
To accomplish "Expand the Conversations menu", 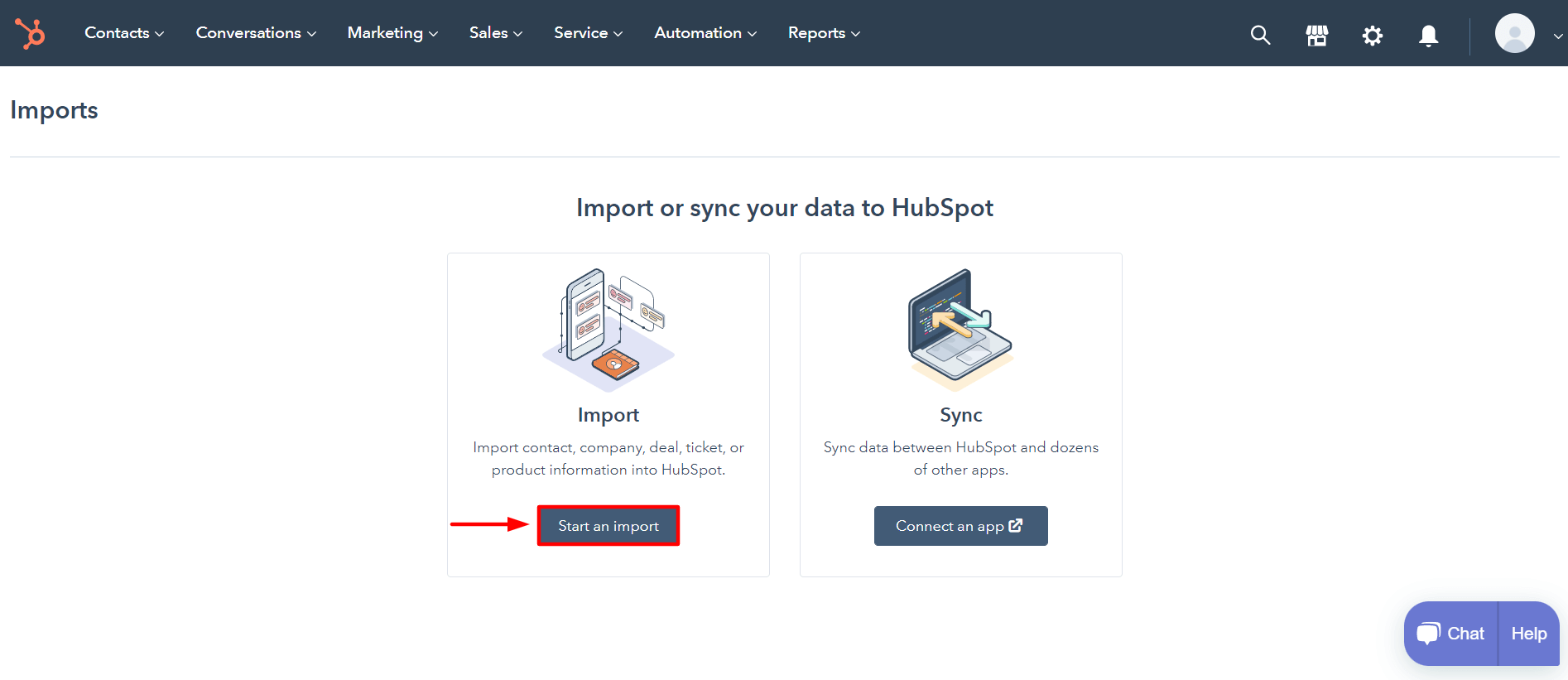I will click(x=256, y=33).
